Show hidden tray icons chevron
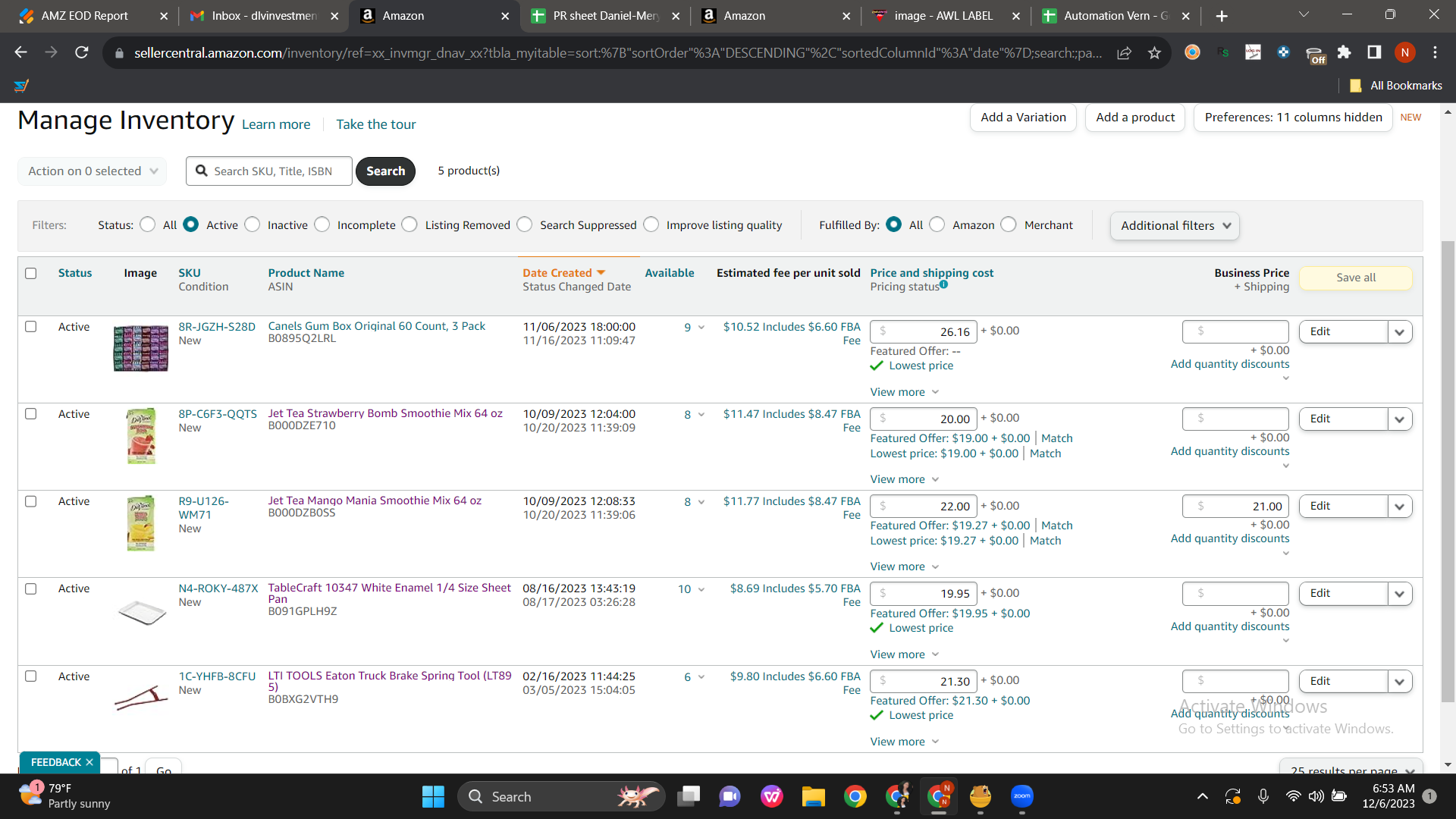The image size is (1456, 819). (1203, 796)
